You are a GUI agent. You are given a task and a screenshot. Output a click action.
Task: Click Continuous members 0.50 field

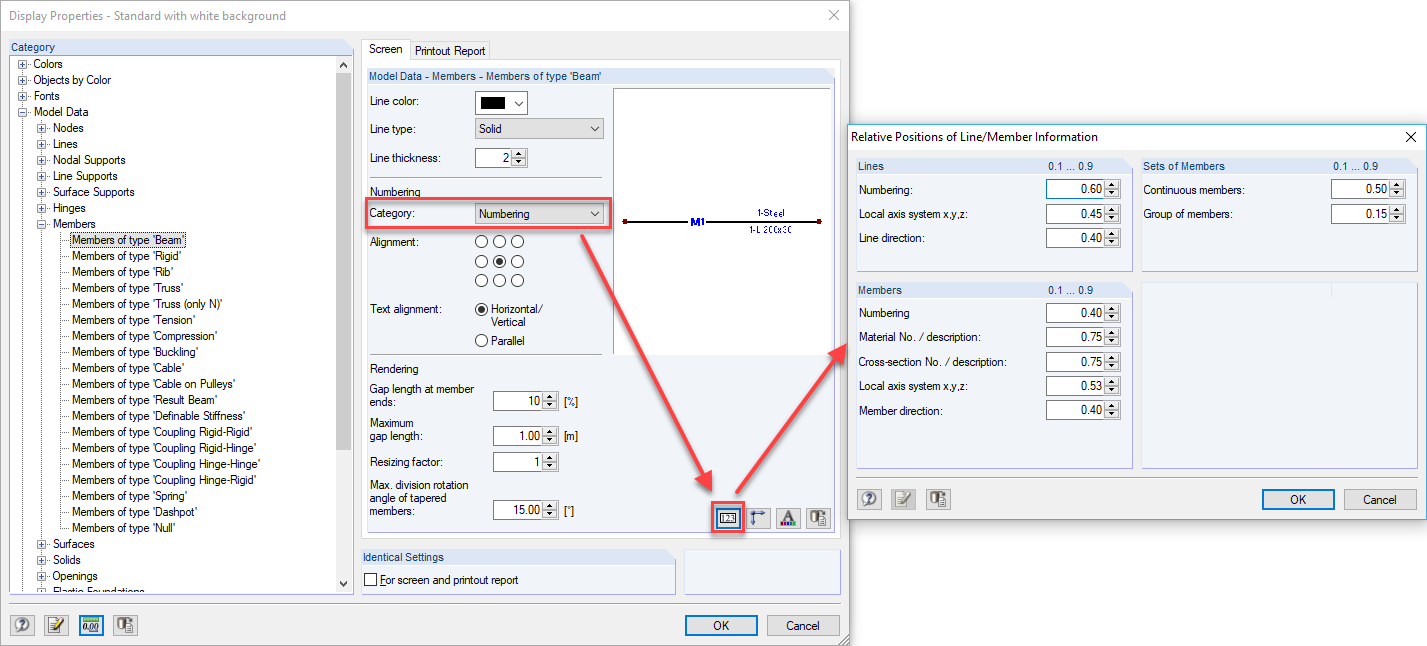[1368, 189]
